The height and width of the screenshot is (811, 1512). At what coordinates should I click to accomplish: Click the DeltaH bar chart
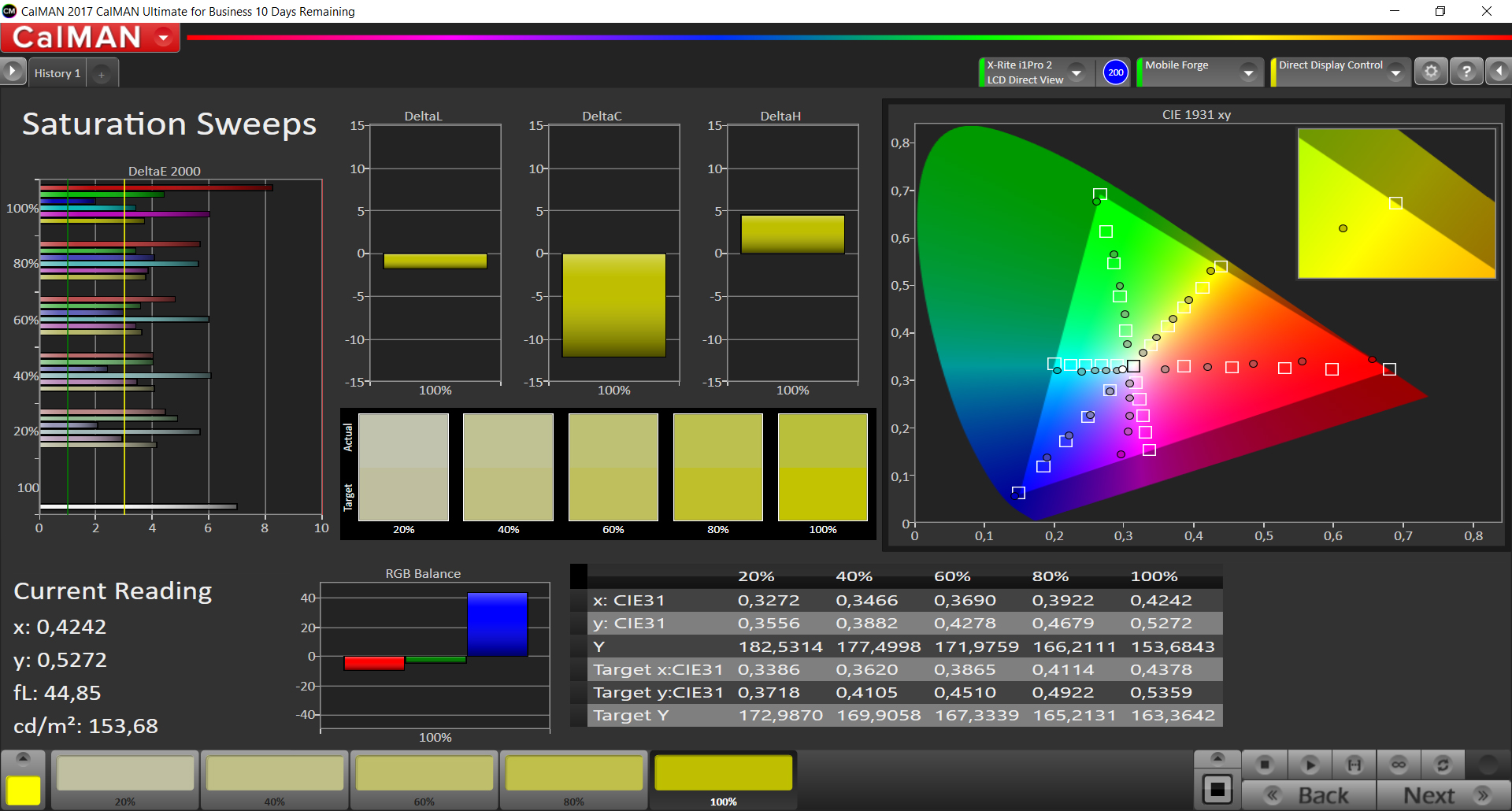(792, 254)
